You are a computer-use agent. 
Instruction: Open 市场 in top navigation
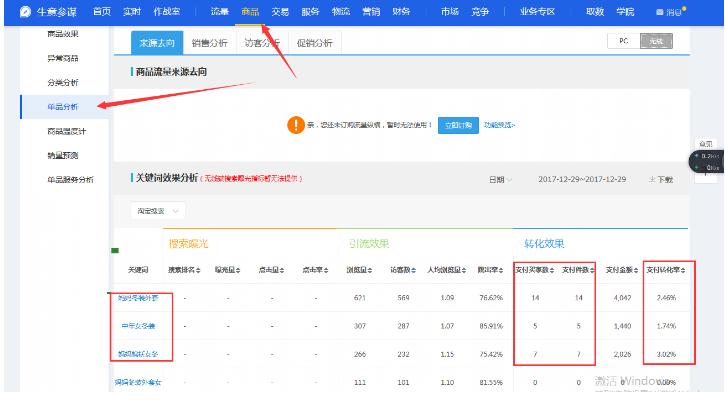point(450,12)
